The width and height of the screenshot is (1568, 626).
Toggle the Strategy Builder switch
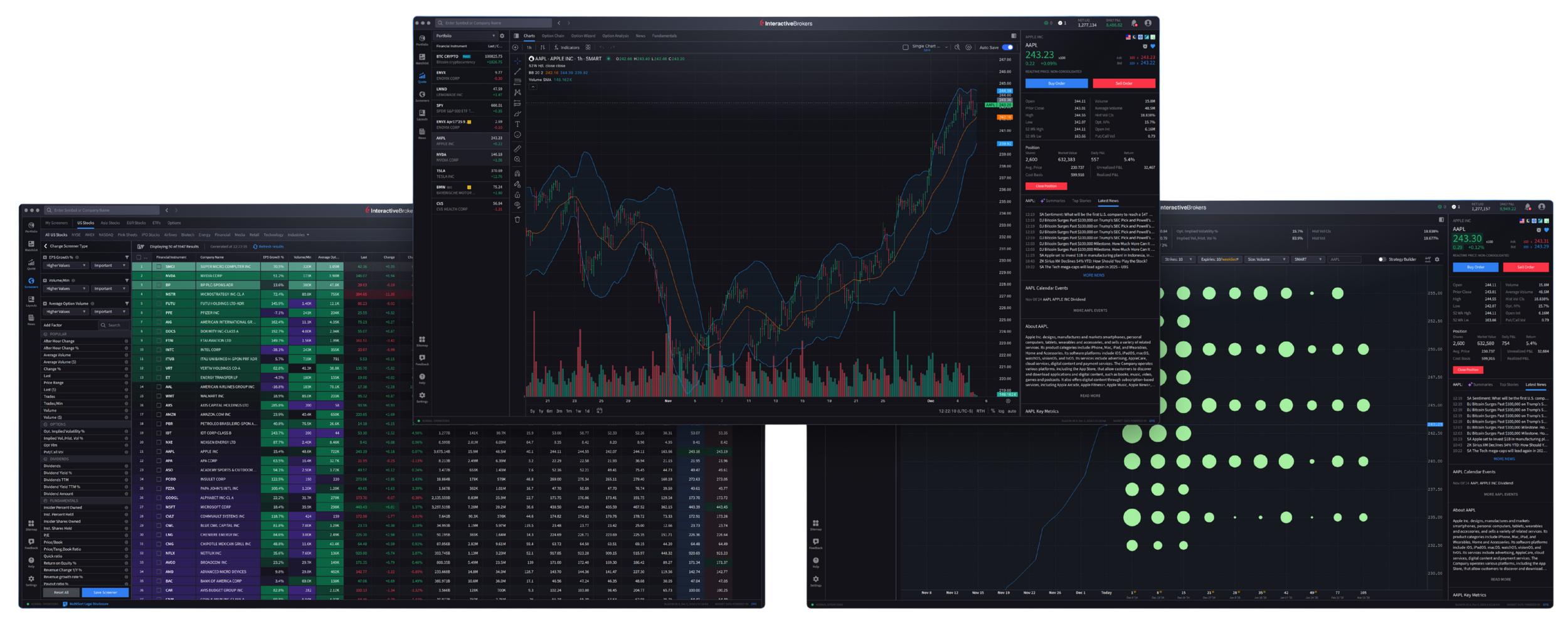[1382, 260]
